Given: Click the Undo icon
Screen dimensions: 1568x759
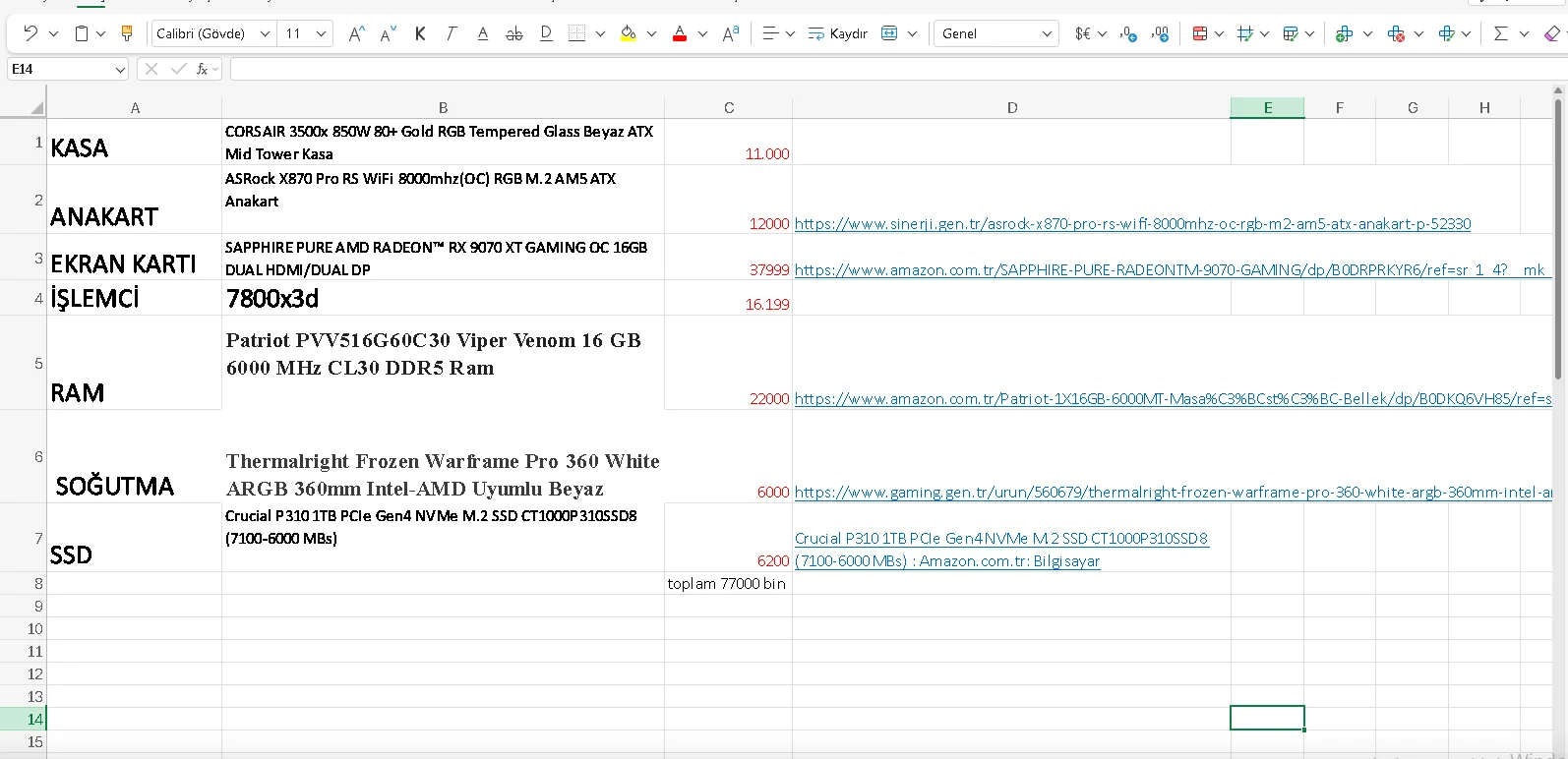Looking at the screenshot, I should point(30,33).
